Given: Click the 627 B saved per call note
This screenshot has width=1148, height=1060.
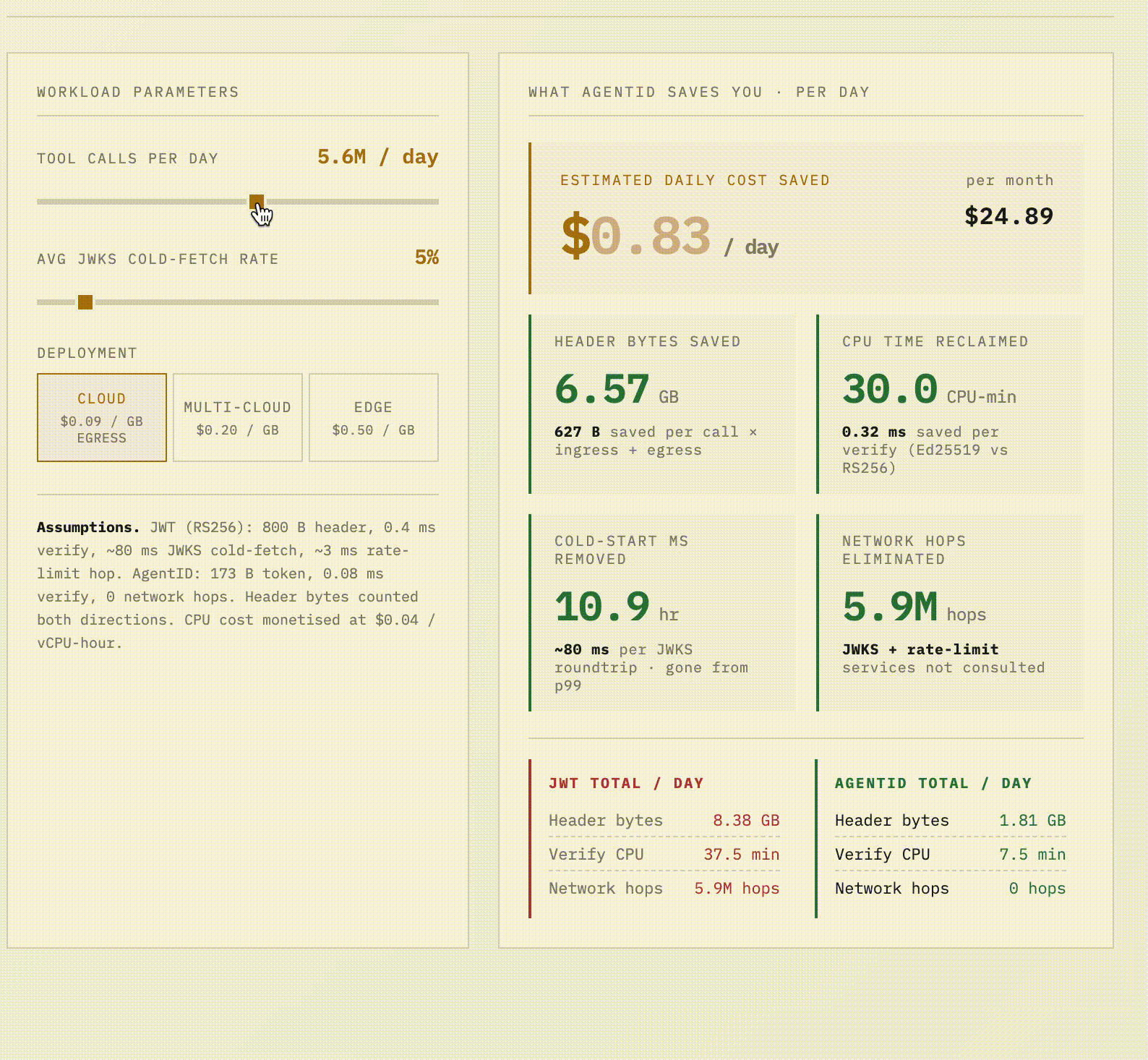Looking at the screenshot, I should coord(656,441).
